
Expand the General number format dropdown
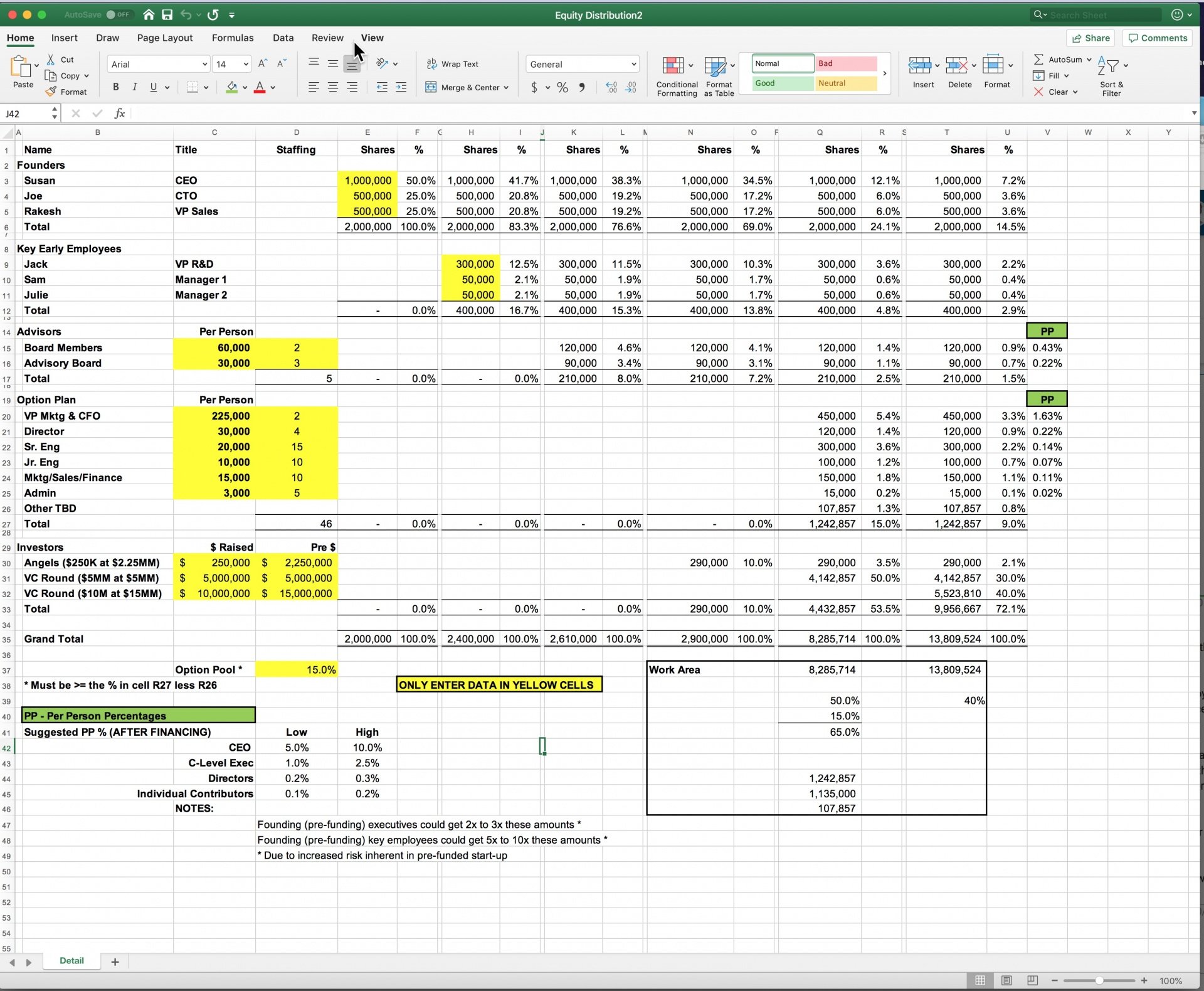pos(633,64)
